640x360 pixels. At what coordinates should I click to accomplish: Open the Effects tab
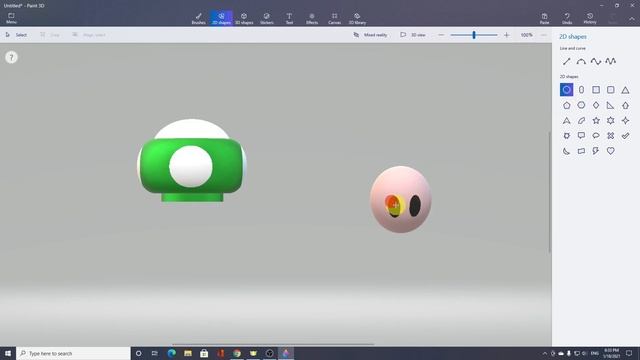[x=312, y=18]
